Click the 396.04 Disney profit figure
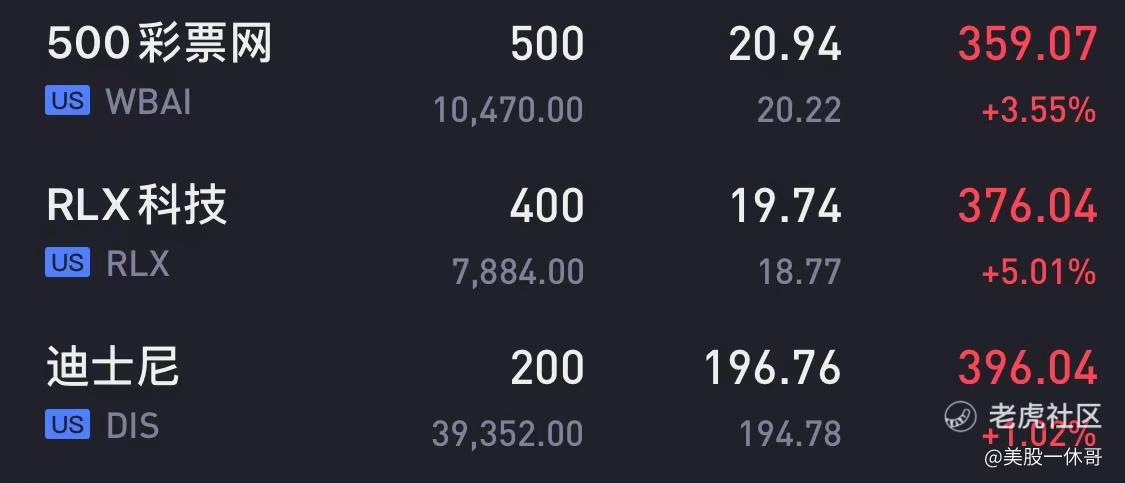Image resolution: width=1125 pixels, height=483 pixels. pyautogui.click(x=1027, y=369)
